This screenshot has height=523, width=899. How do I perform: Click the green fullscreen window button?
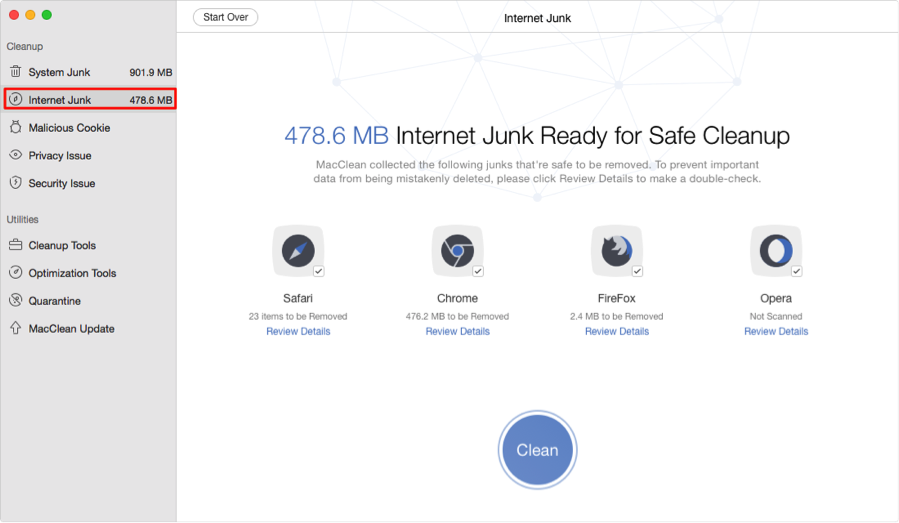click(47, 15)
